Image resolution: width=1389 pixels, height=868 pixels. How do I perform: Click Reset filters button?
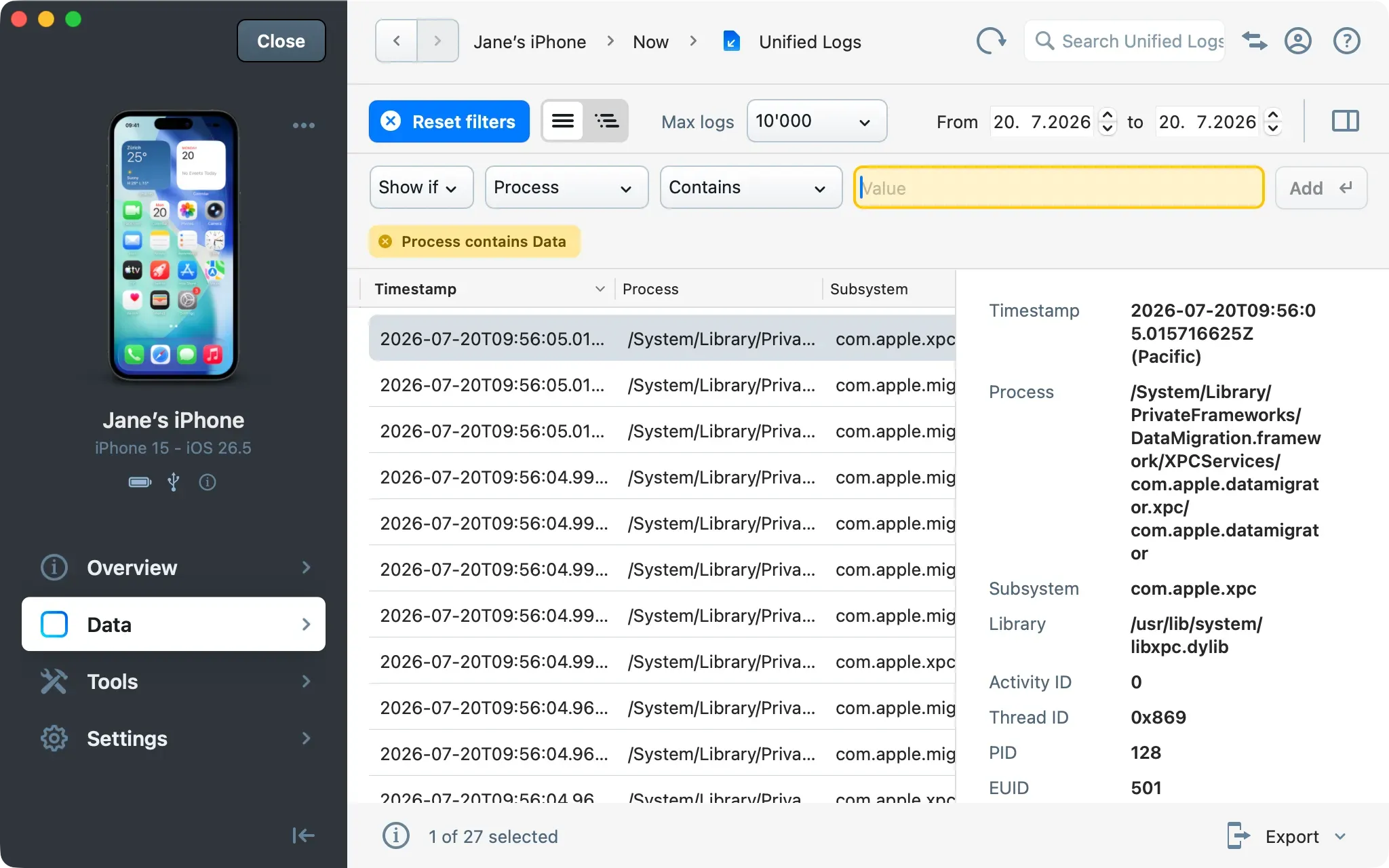[449, 121]
